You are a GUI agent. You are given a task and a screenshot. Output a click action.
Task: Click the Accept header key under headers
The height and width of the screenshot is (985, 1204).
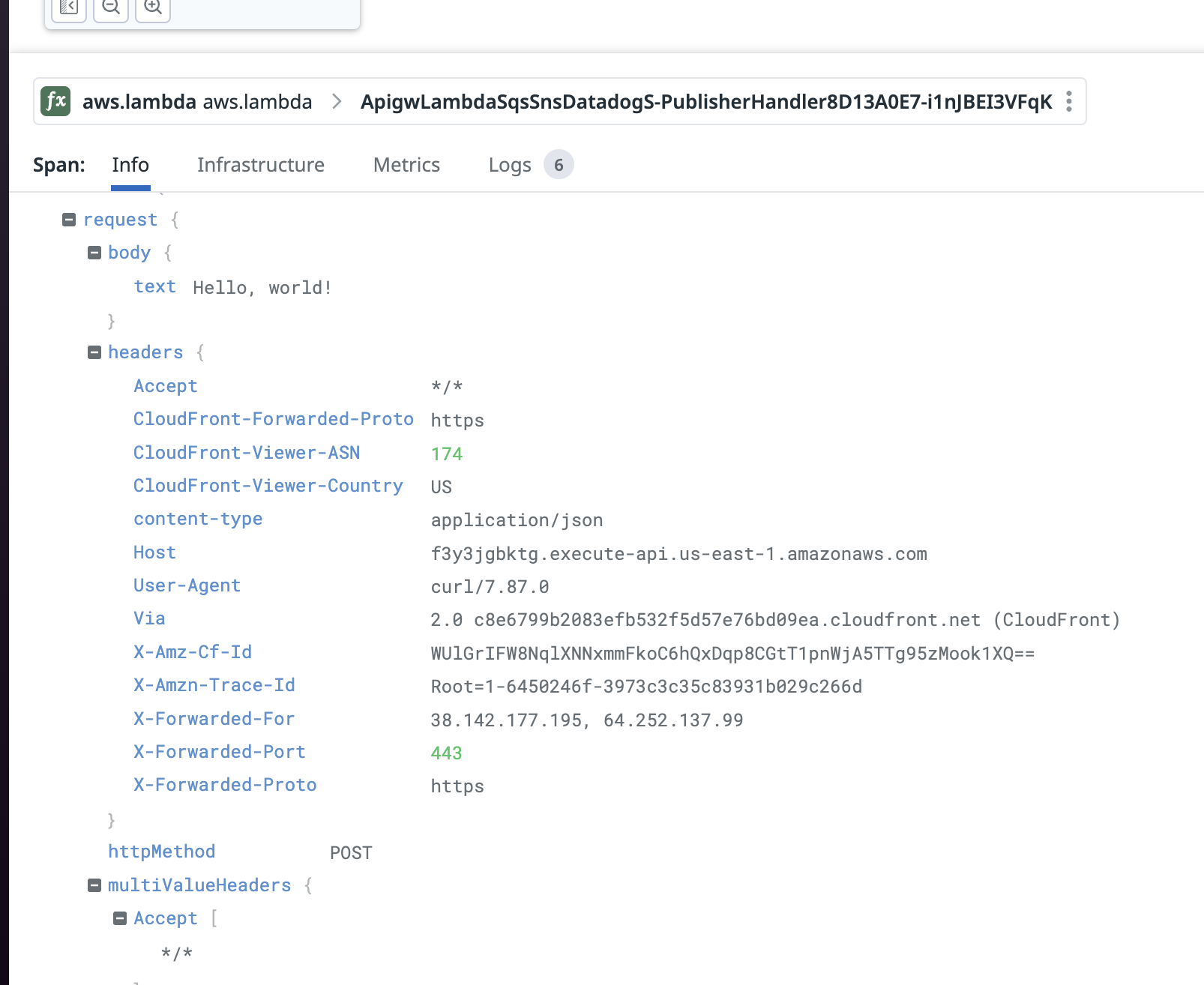click(x=166, y=386)
